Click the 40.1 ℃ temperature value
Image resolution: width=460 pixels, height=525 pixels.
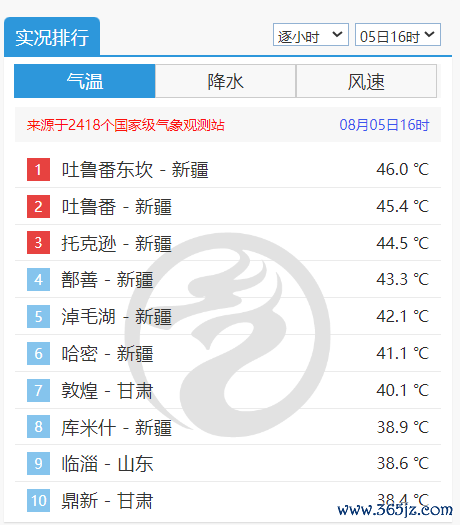pyautogui.click(x=402, y=390)
